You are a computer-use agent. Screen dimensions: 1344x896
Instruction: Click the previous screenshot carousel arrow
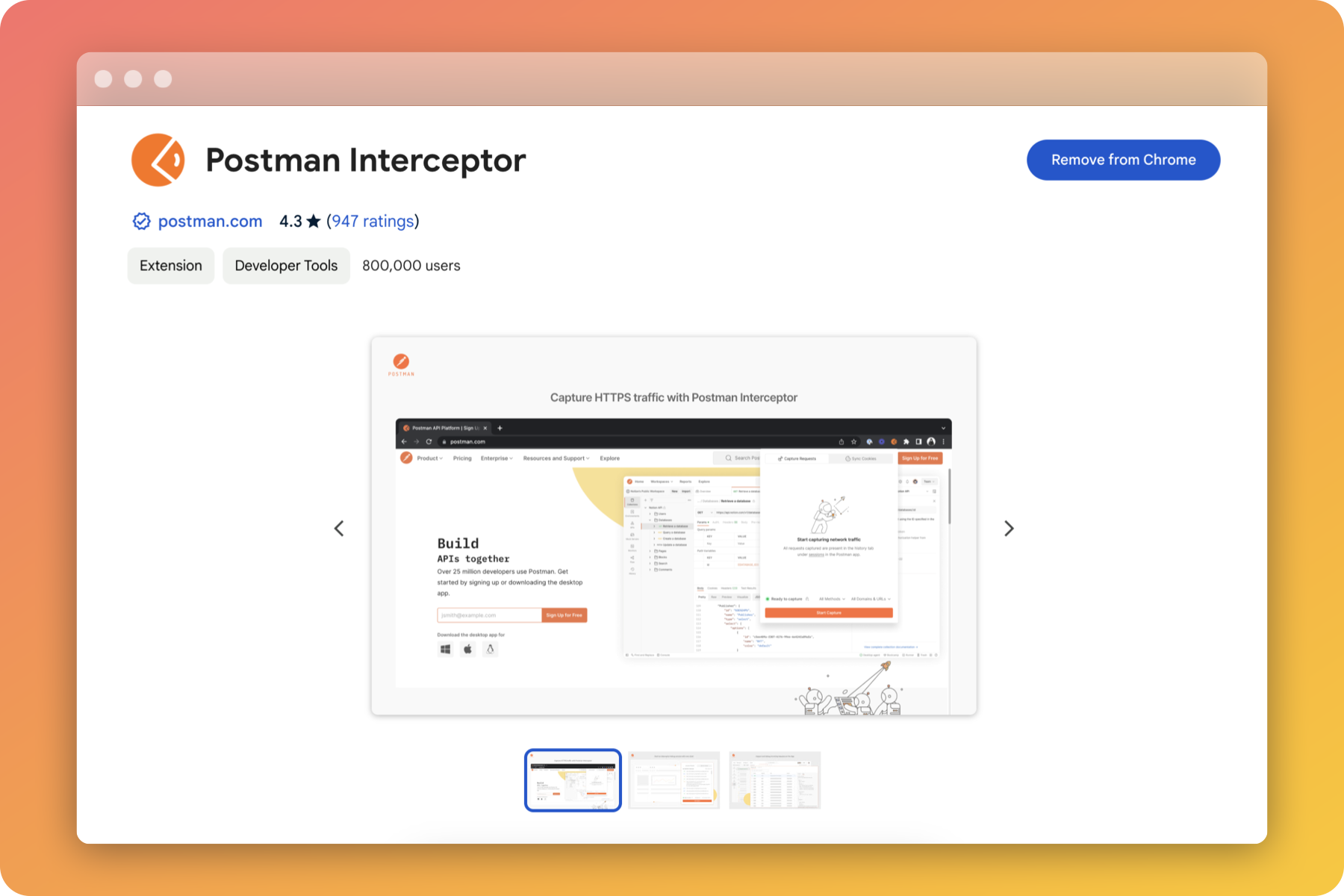pyautogui.click(x=338, y=528)
